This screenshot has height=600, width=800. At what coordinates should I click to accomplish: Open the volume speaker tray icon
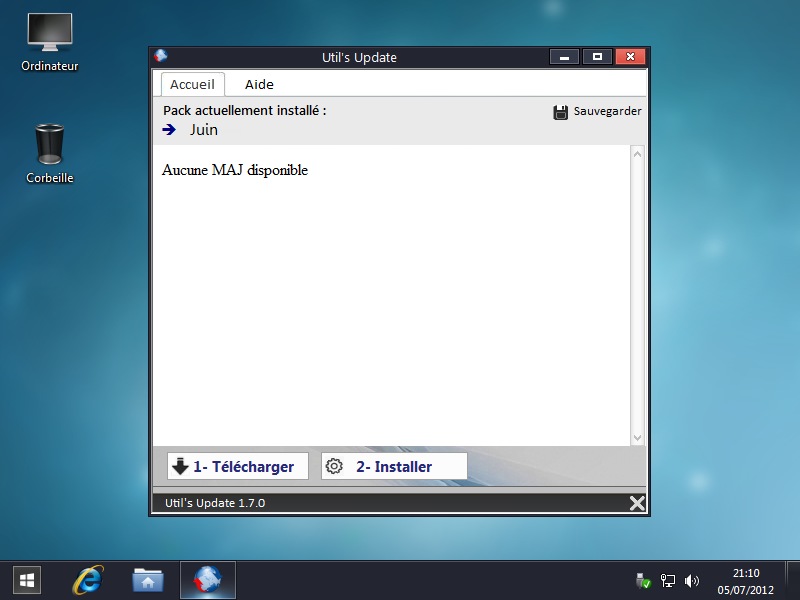(x=692, y=581)
